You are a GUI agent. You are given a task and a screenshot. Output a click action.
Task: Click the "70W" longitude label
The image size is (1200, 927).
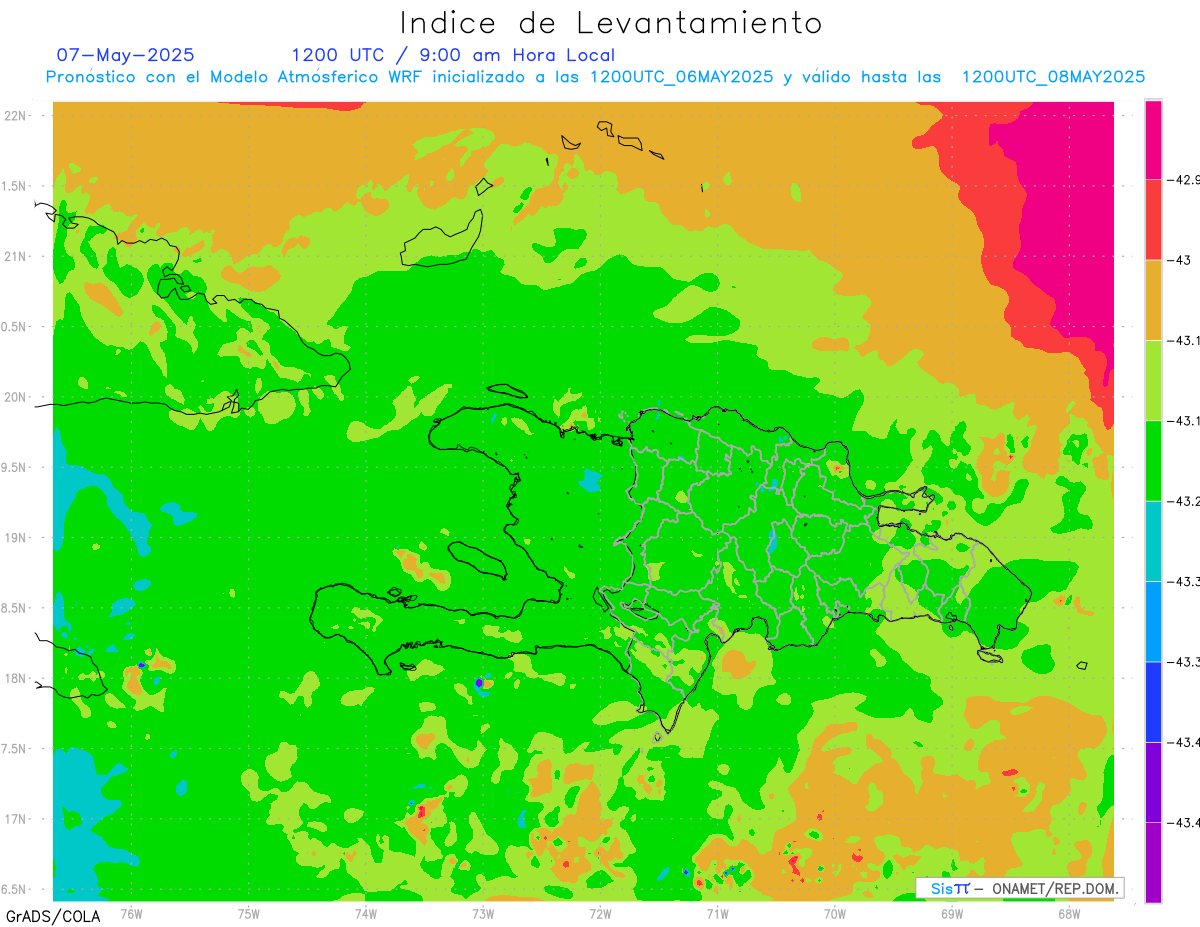click(x=835, y=913)
